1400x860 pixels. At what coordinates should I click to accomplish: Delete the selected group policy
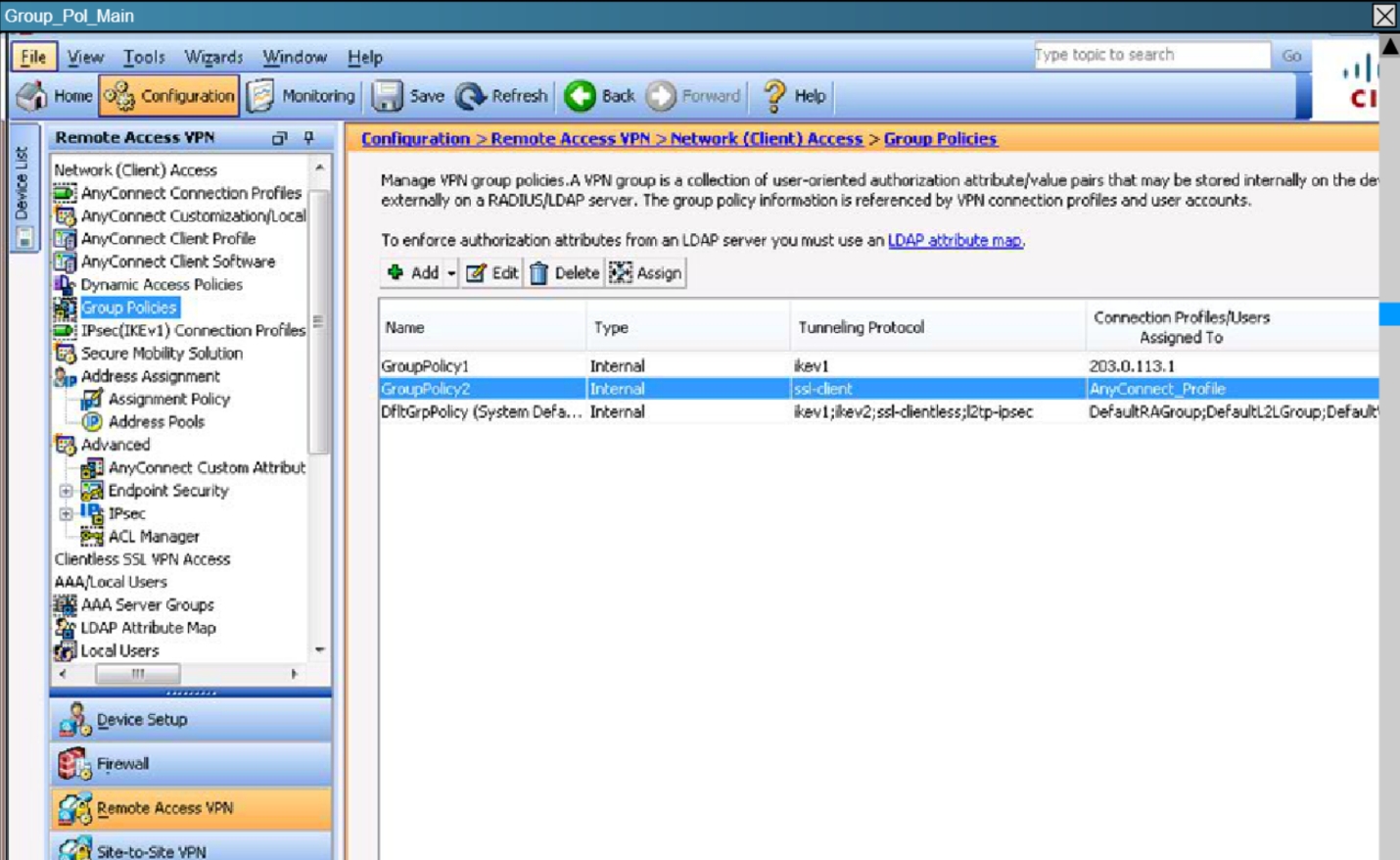565,273
